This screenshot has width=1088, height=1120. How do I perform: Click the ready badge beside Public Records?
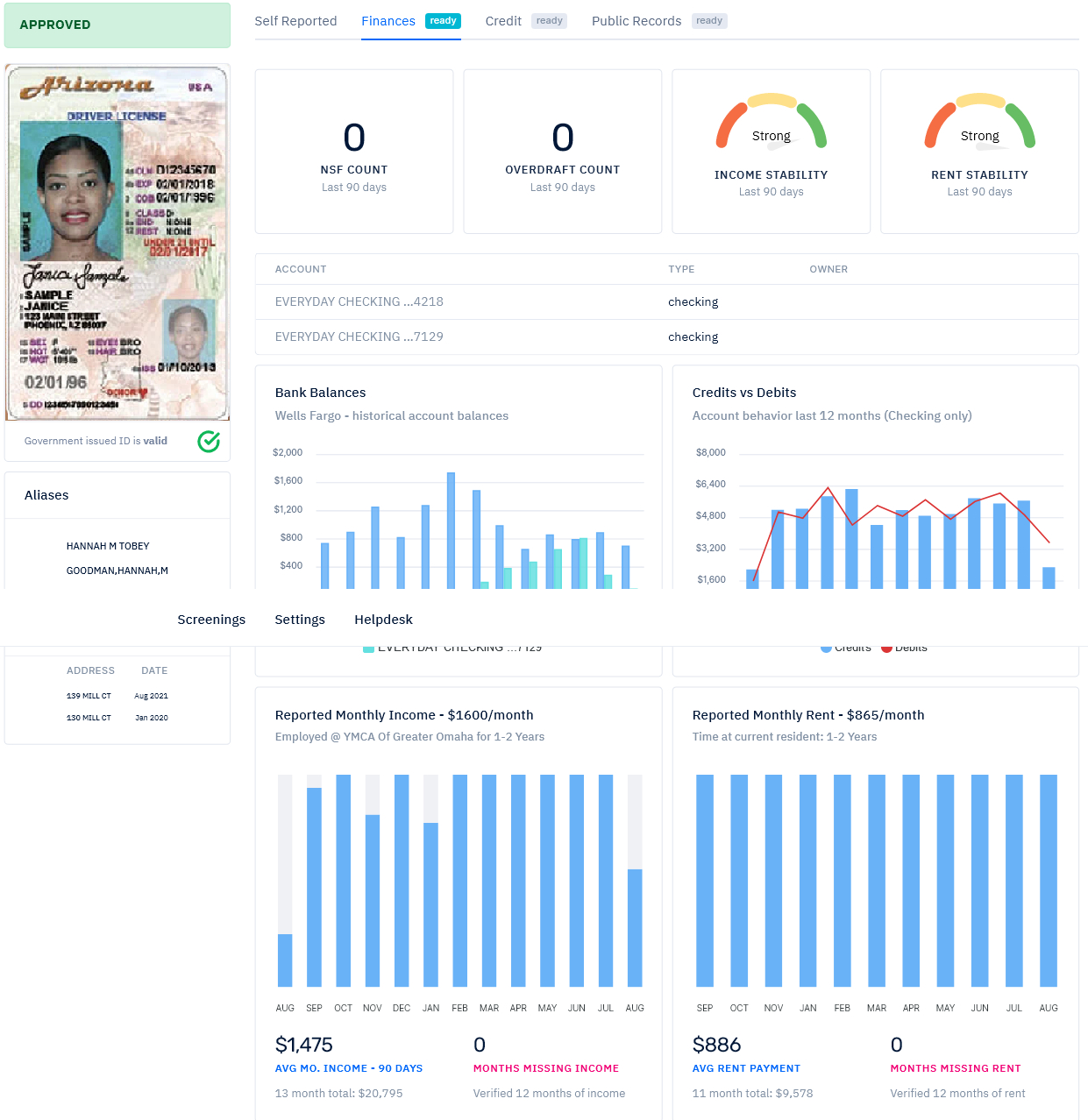[709, 21]
